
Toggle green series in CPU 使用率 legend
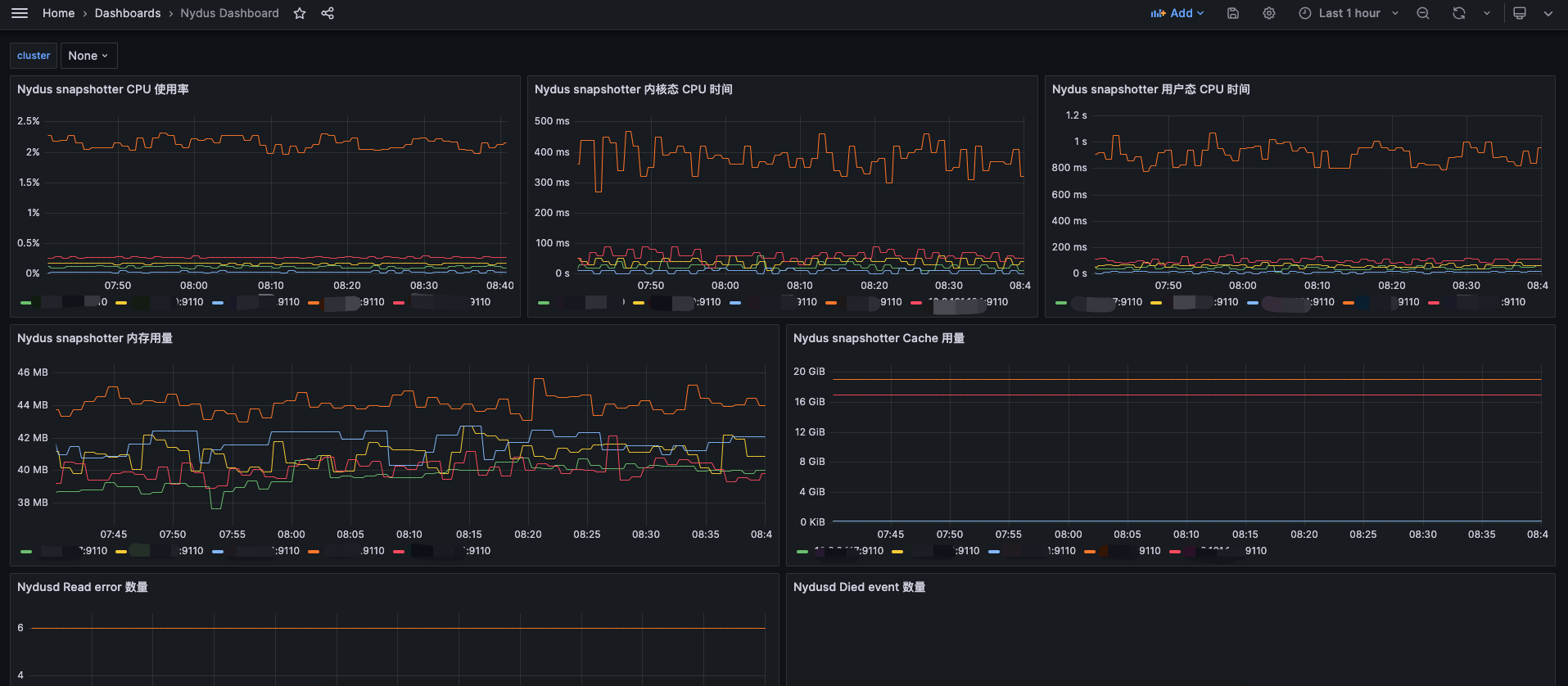click(26, 303)
